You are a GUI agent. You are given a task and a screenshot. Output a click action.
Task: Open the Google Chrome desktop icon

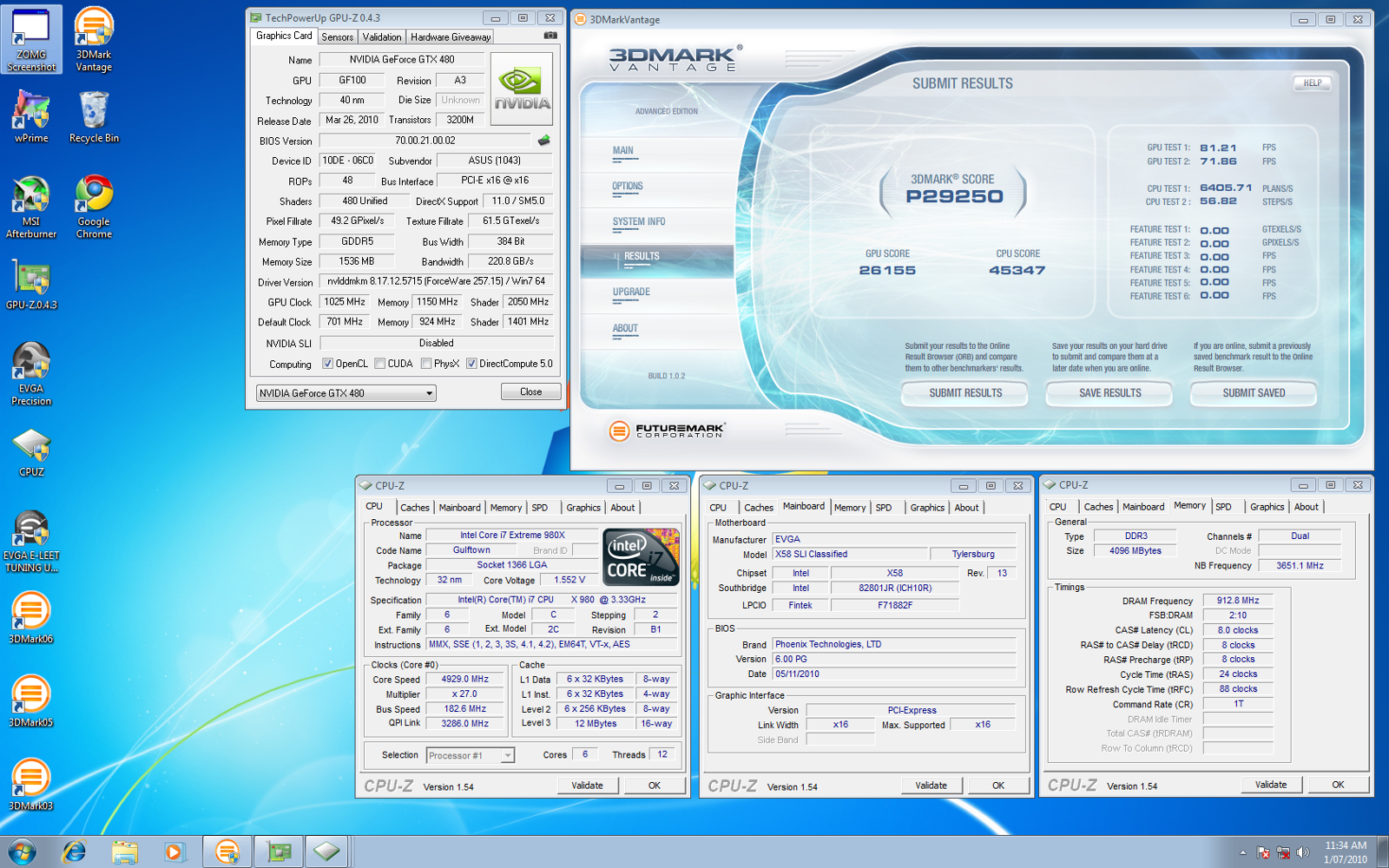point(94,207)
